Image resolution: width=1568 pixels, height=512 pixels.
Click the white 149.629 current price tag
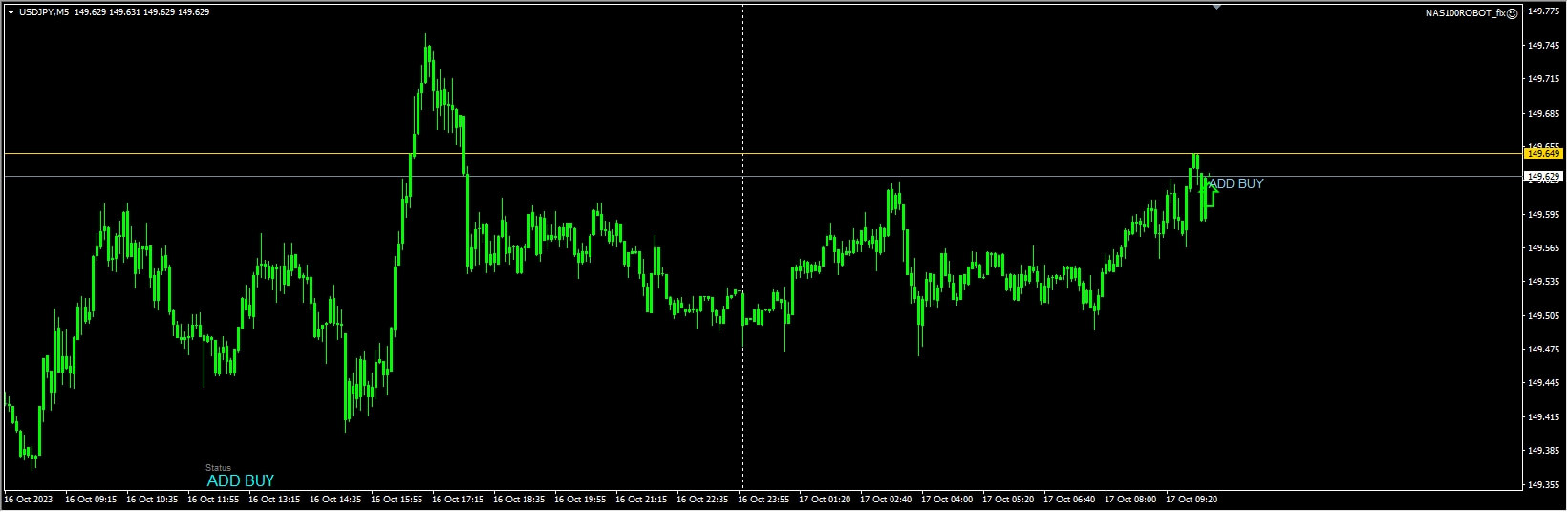click(x=1543, y=177)
